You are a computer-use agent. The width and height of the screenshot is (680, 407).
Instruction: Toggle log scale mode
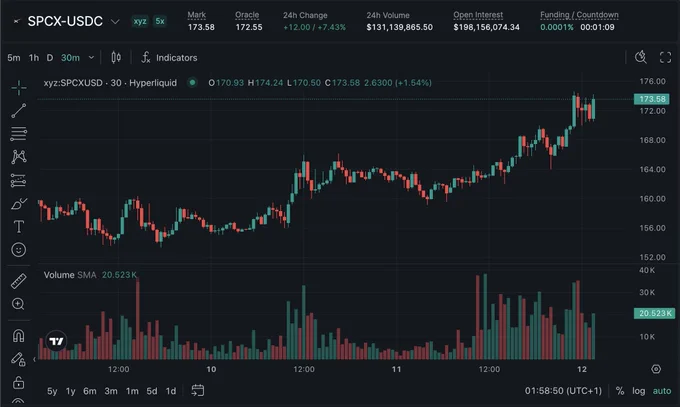point(638,391)
